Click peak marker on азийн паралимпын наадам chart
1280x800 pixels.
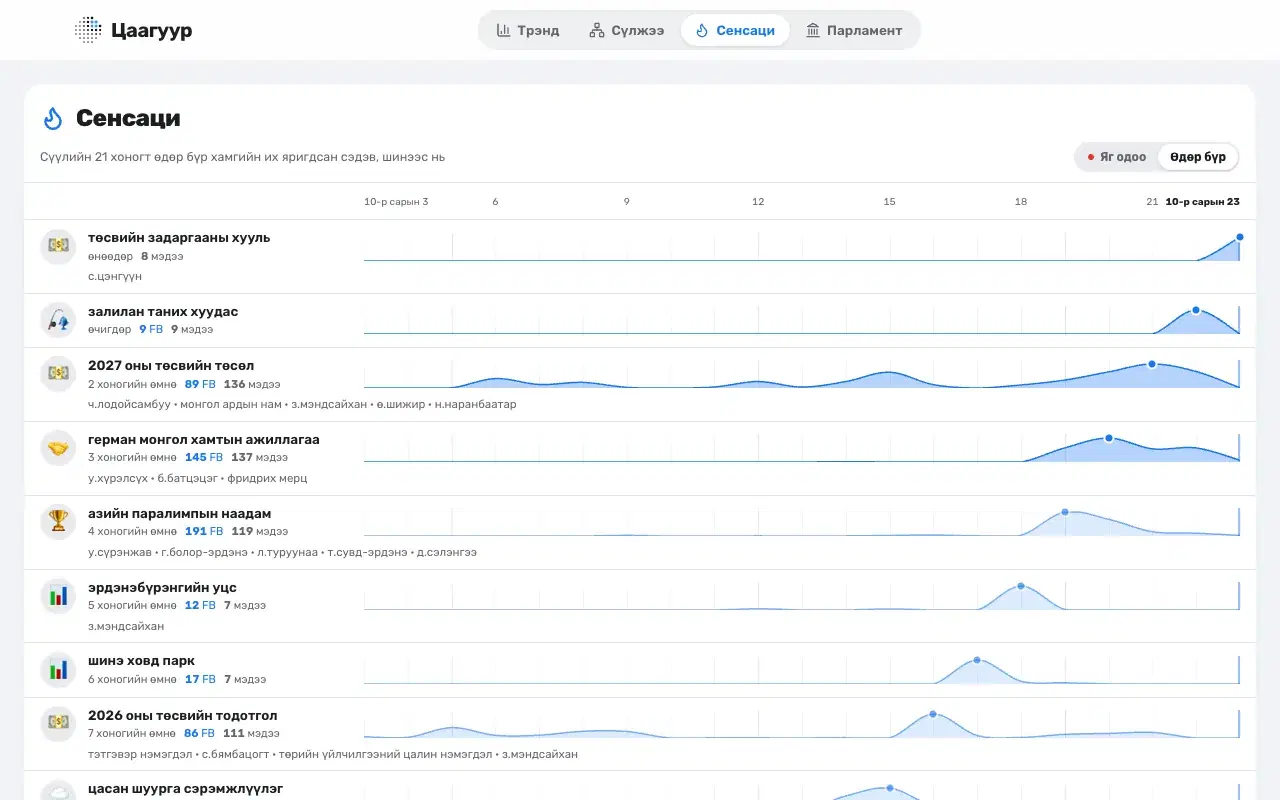1065,512
